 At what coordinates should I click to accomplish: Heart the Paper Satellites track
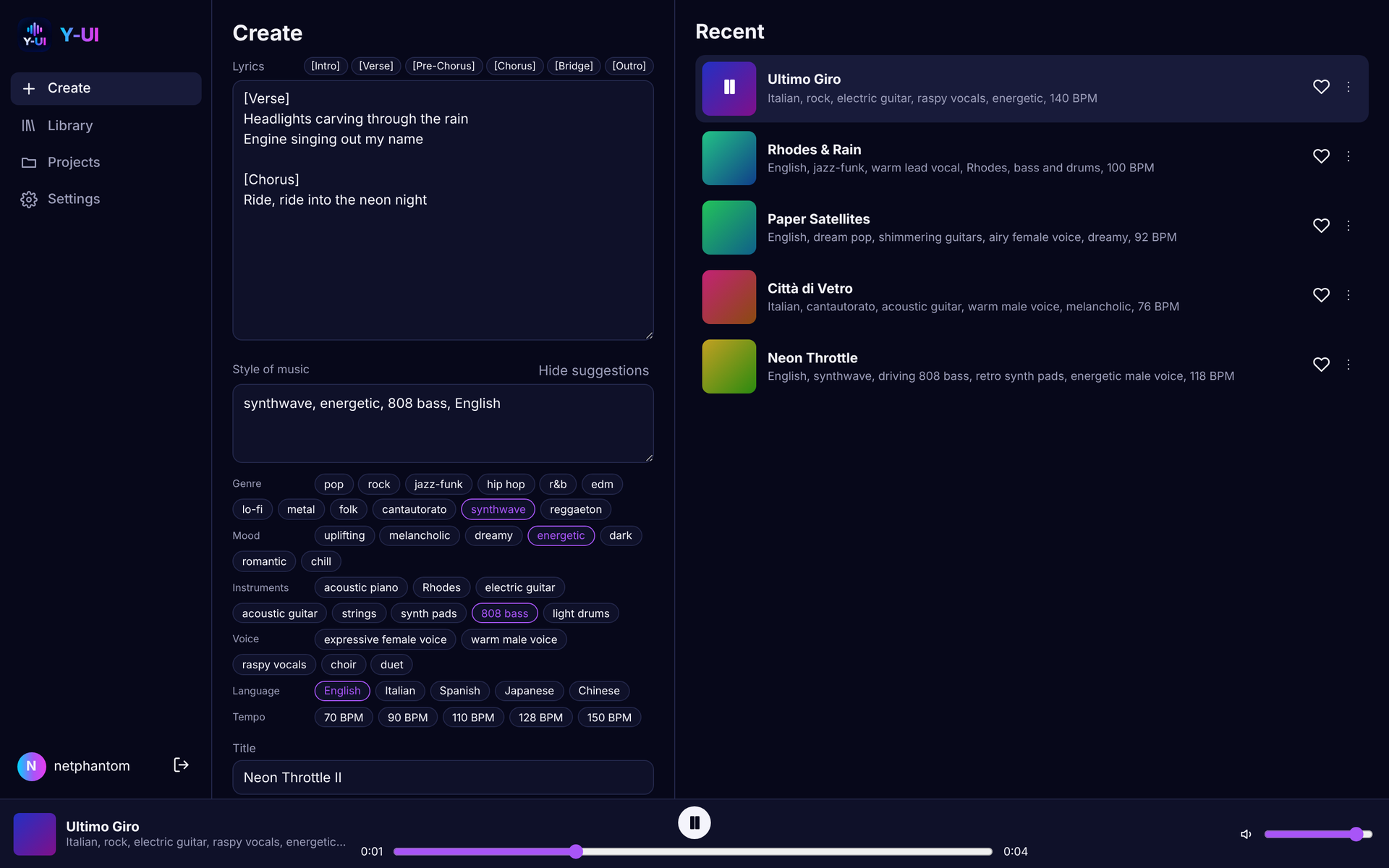point(1321,226)
